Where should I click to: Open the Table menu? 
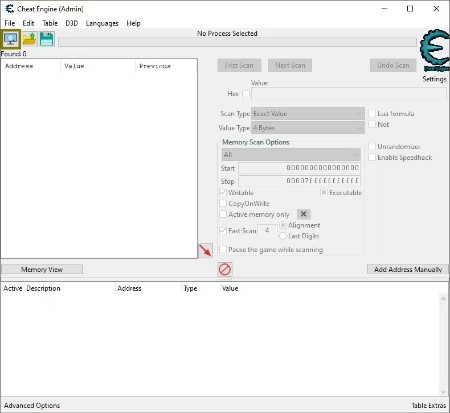point(50,23)
